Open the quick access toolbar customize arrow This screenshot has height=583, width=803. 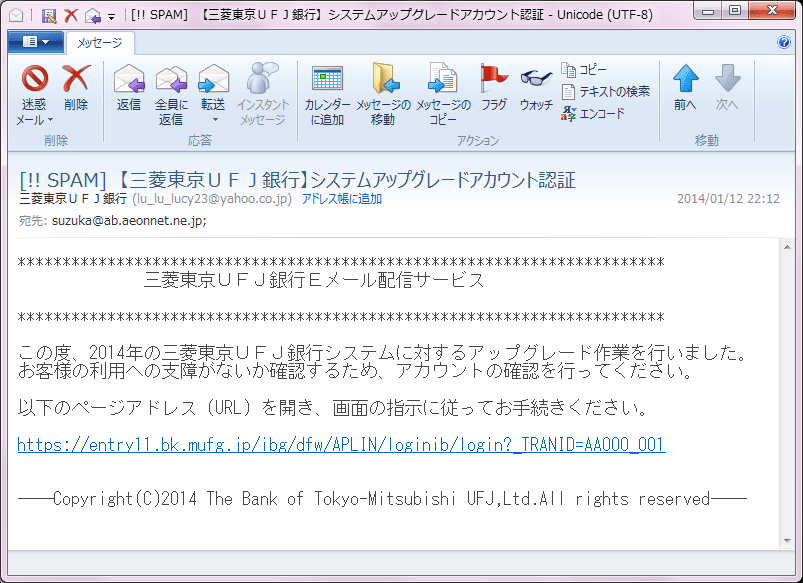[112, 16]
